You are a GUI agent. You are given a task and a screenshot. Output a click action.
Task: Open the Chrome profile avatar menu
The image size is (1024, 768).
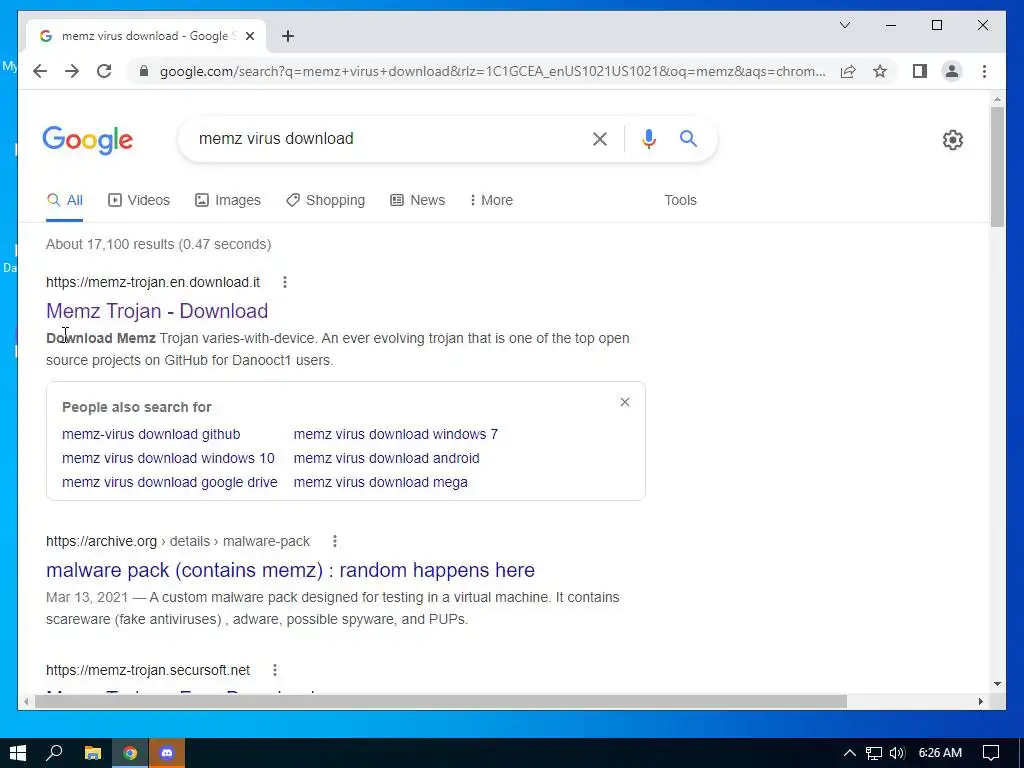[952, 71]
